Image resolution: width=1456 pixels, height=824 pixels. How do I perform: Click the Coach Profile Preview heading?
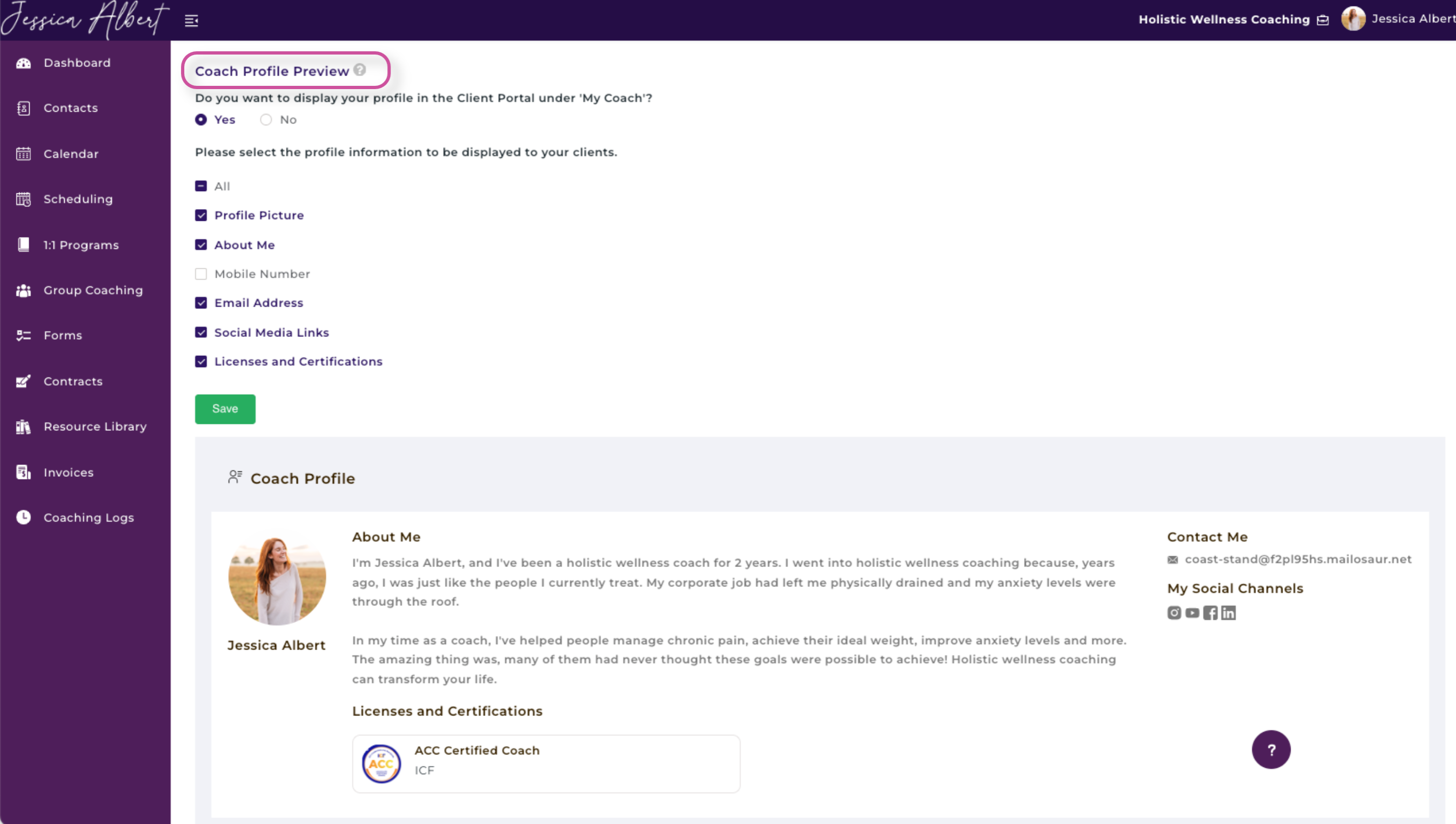(272, 71)
